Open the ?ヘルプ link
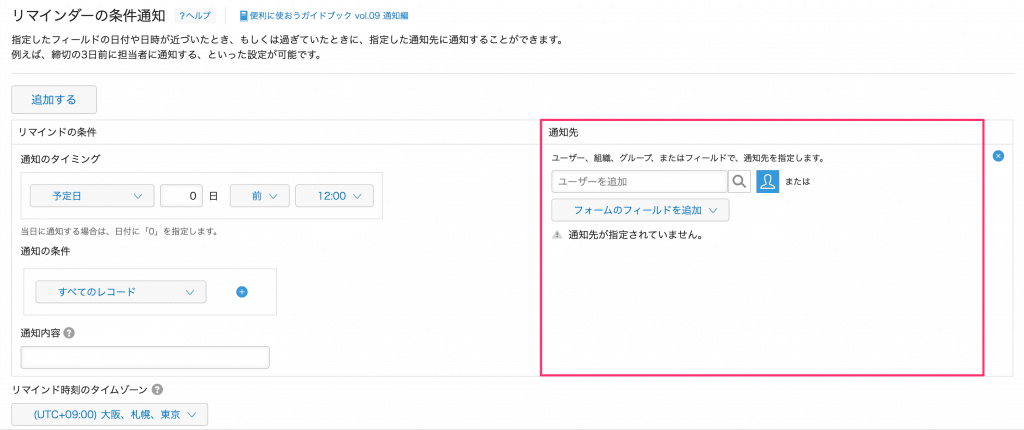 coord(194,17)
